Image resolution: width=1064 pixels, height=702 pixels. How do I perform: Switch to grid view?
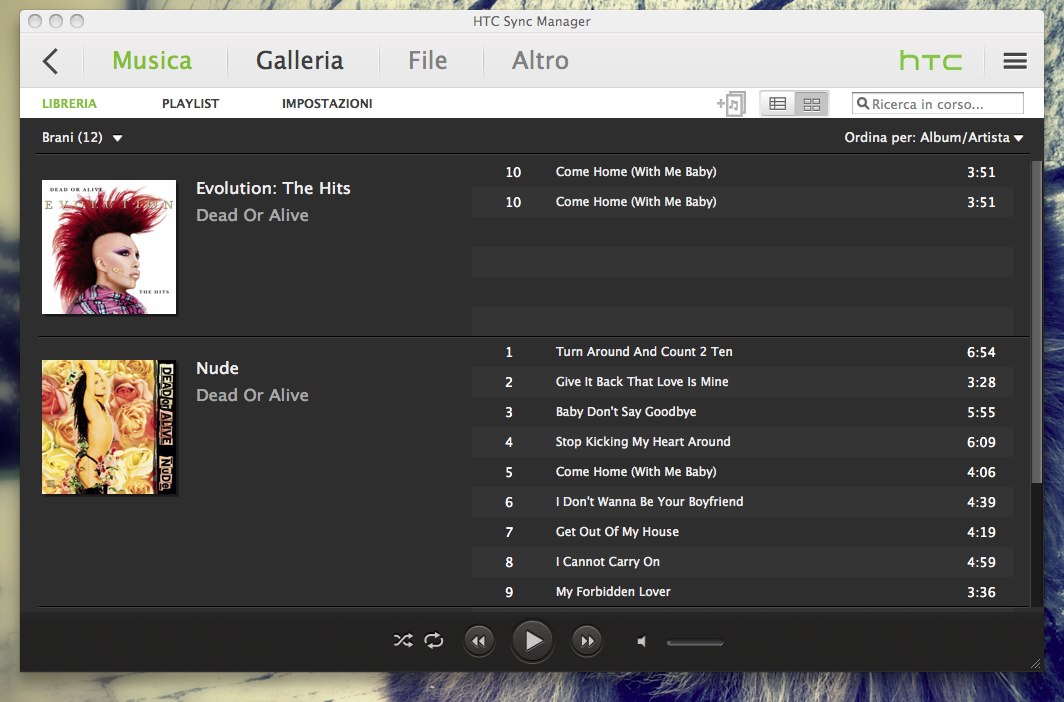click(812, 104)
